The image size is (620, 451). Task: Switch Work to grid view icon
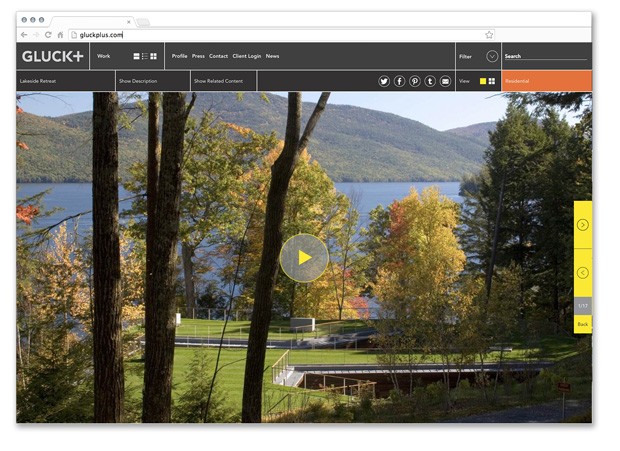point(153,57)
